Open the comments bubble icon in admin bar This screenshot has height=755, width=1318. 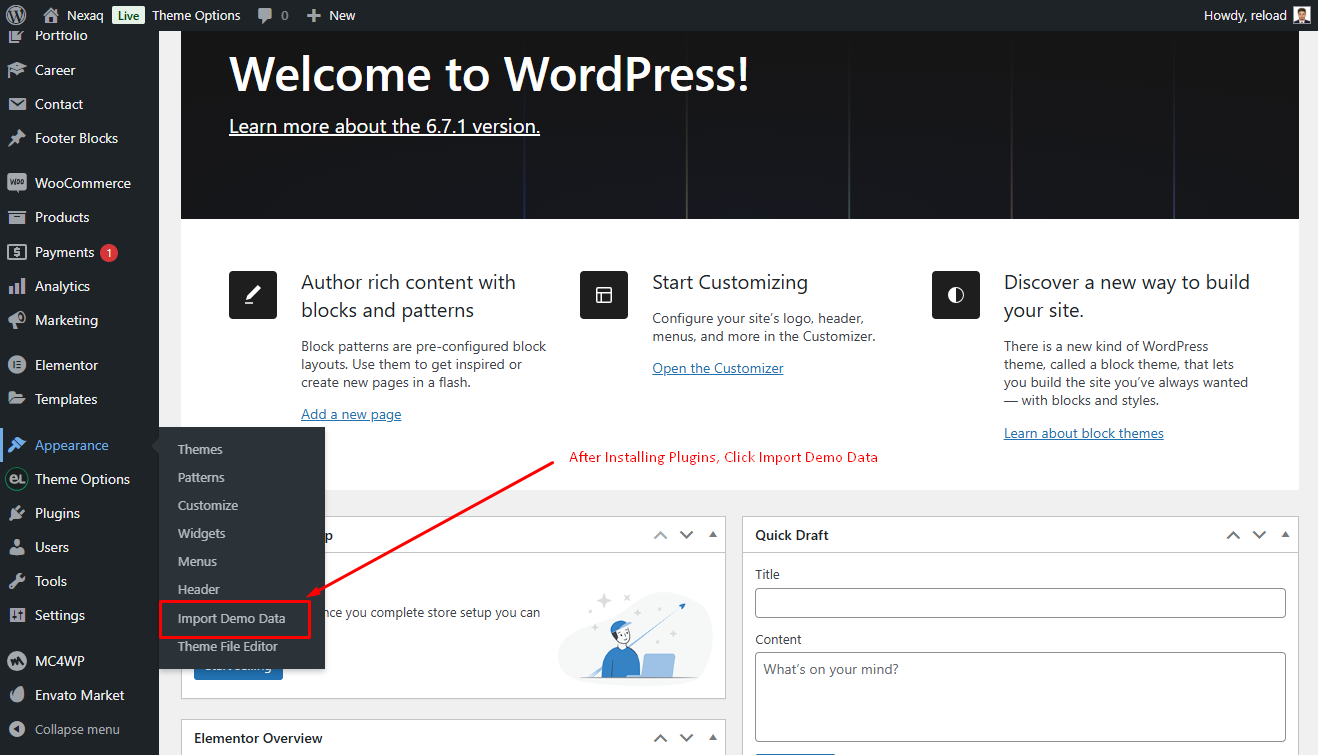[x=265, y=16]
